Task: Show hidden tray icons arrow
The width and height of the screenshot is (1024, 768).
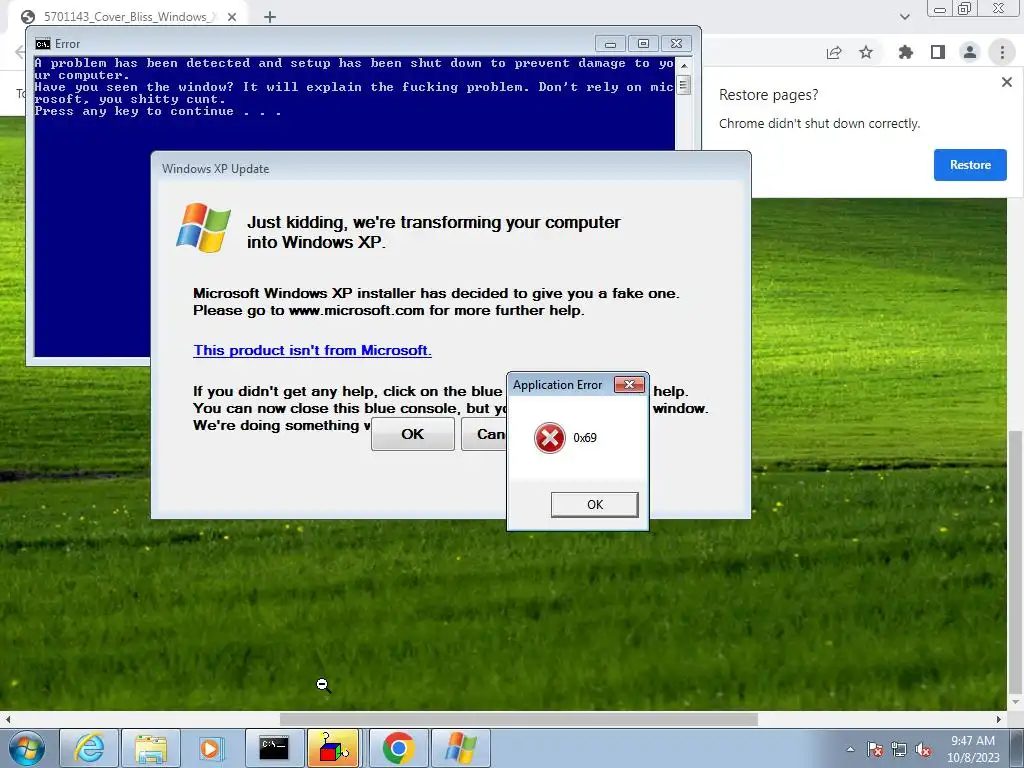Action: [850, 749]
